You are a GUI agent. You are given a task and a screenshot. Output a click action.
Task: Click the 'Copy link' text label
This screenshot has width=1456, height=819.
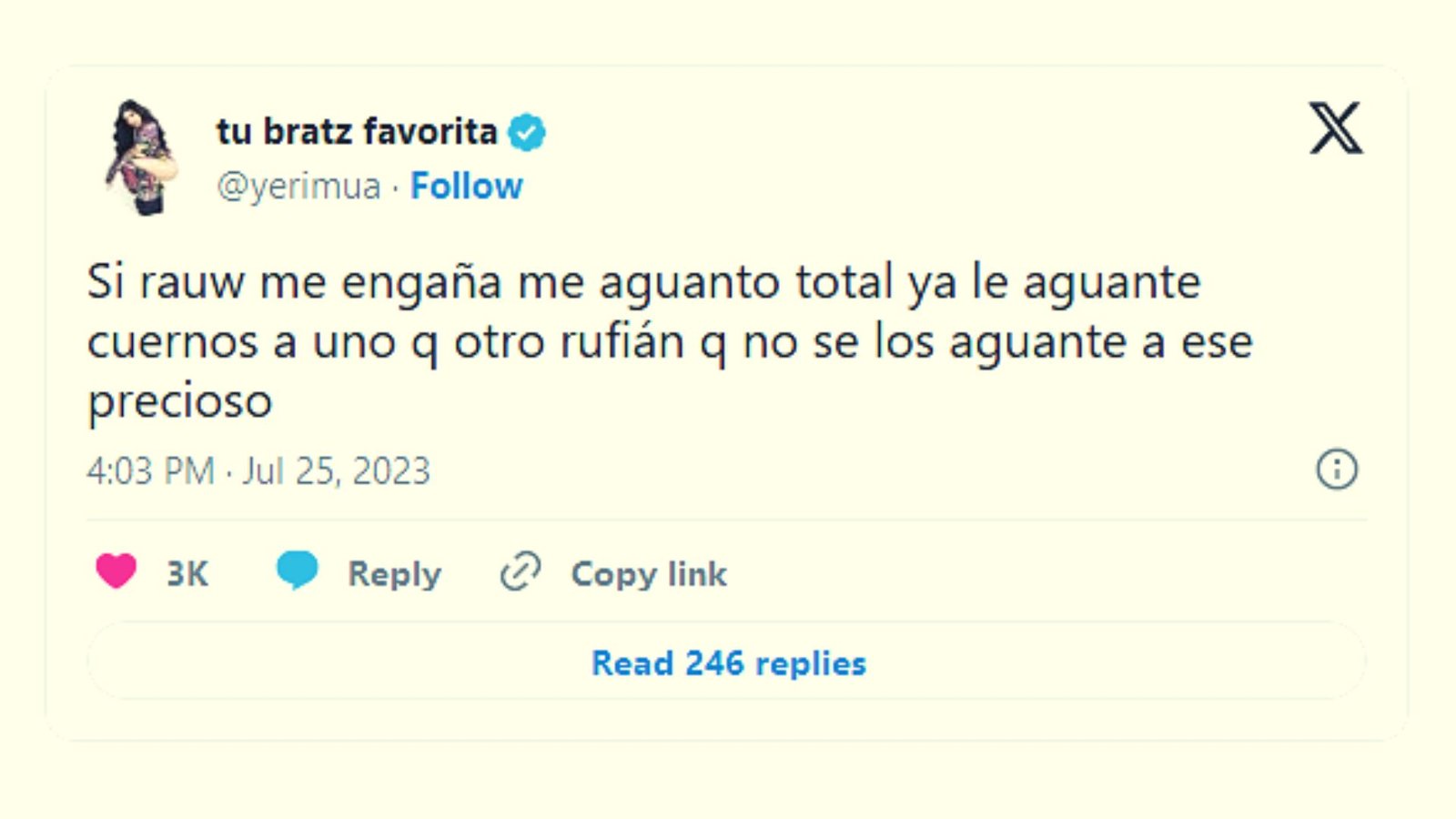(649, 573)
